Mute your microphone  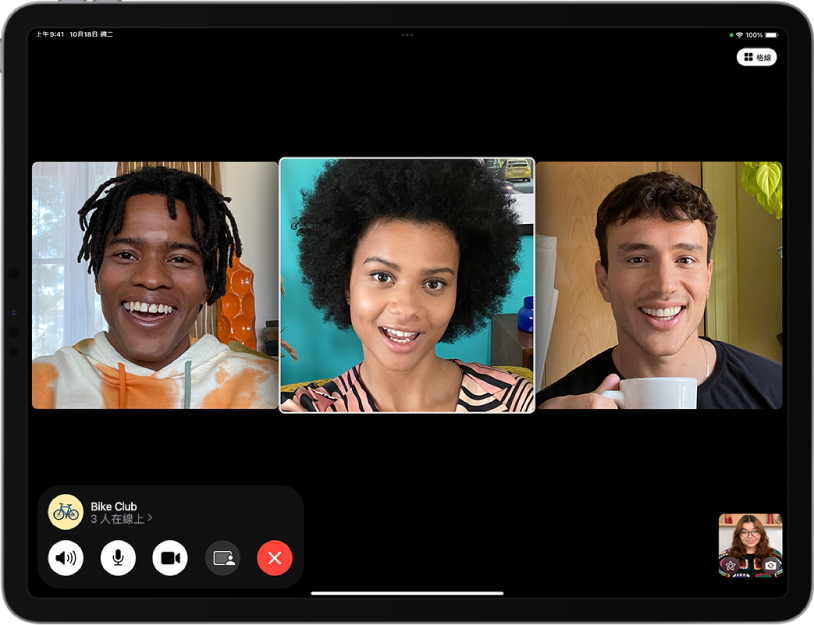(118, 557)
